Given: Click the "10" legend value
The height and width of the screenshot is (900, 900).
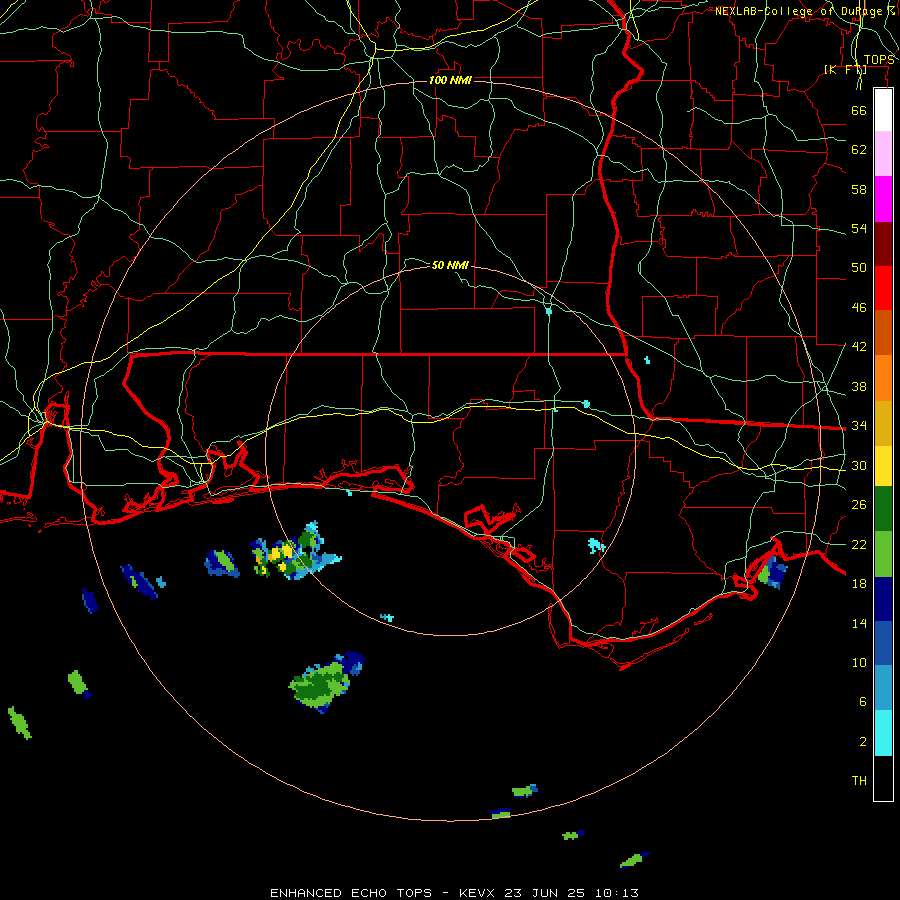Looking at the screenshot, I should tap(859, 662).
